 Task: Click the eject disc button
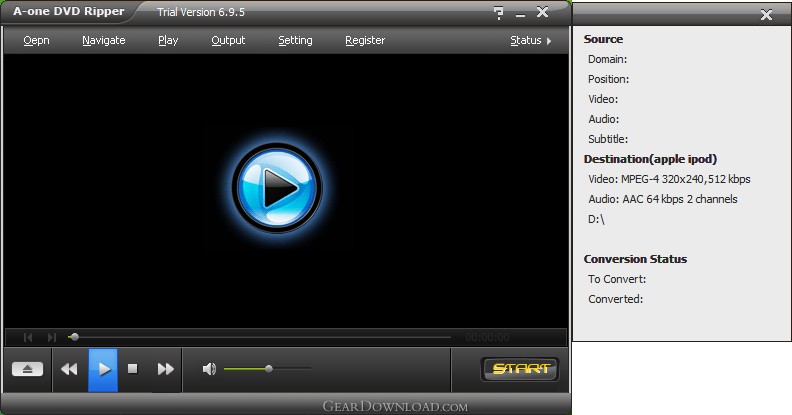(27, 369)
